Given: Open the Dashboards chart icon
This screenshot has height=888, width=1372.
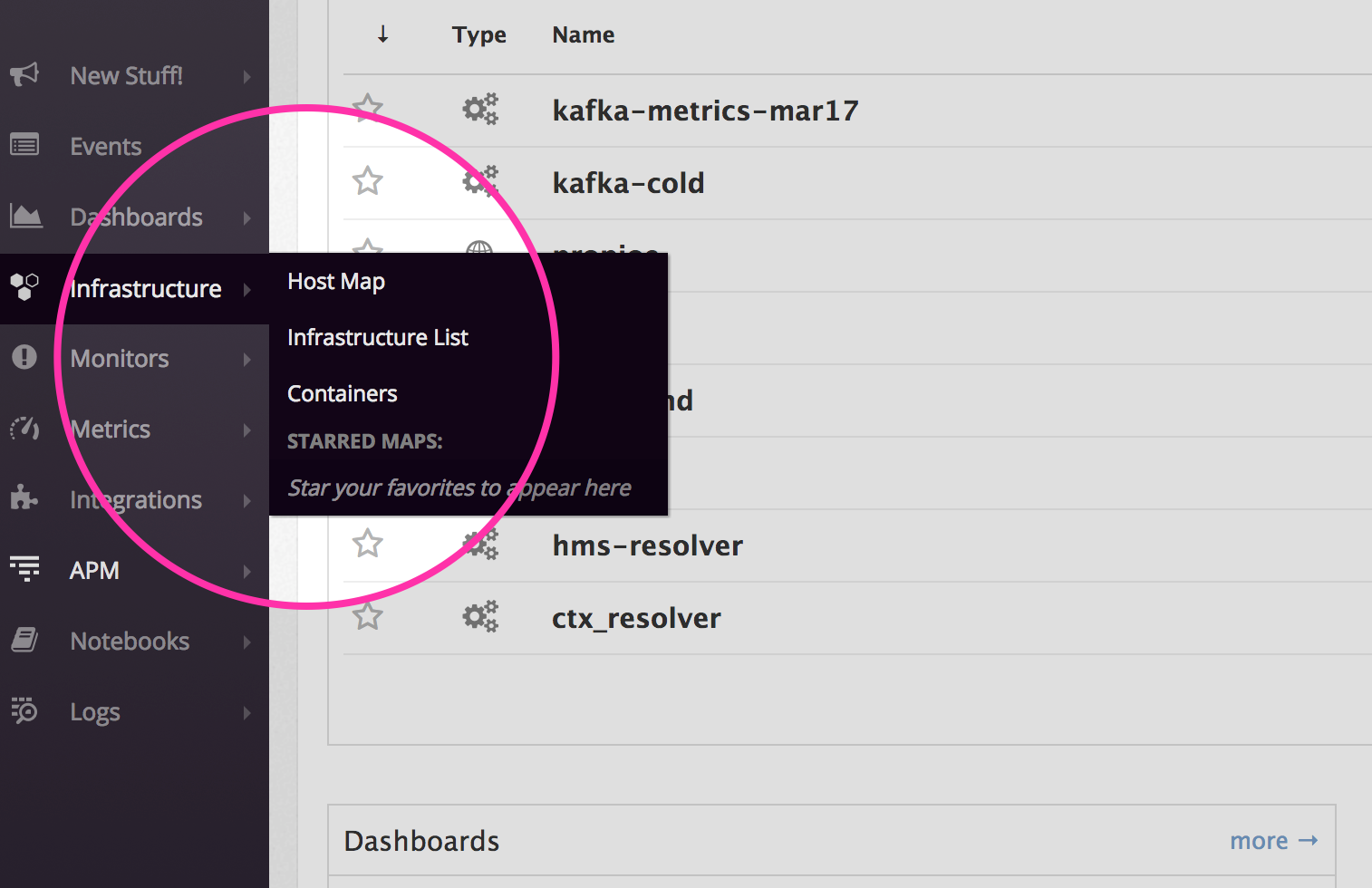Looking at the screenshot, I should pos(24,216).
